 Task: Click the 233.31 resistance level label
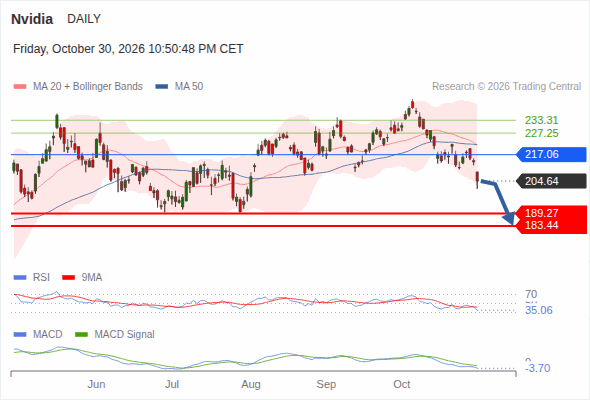coord(541,120)
